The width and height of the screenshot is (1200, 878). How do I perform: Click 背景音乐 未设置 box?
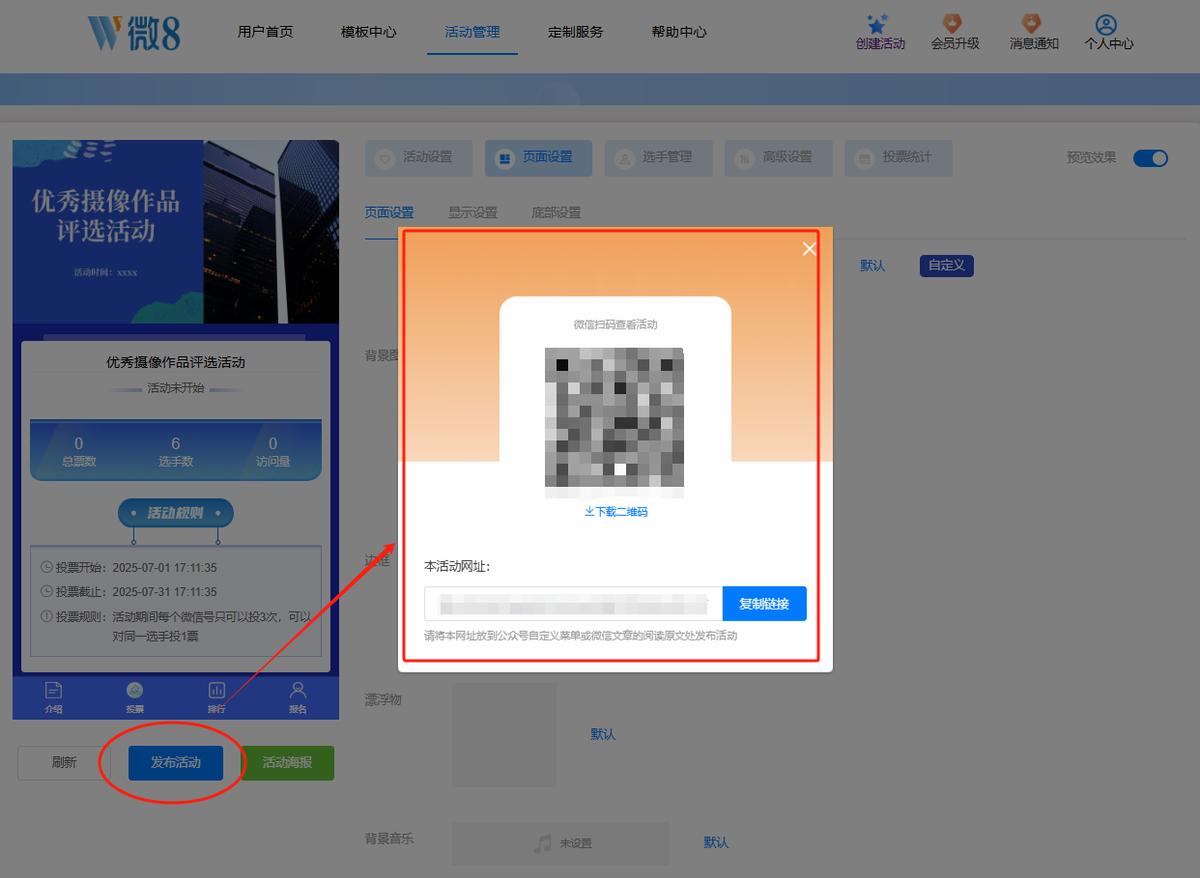coord(560,844)
